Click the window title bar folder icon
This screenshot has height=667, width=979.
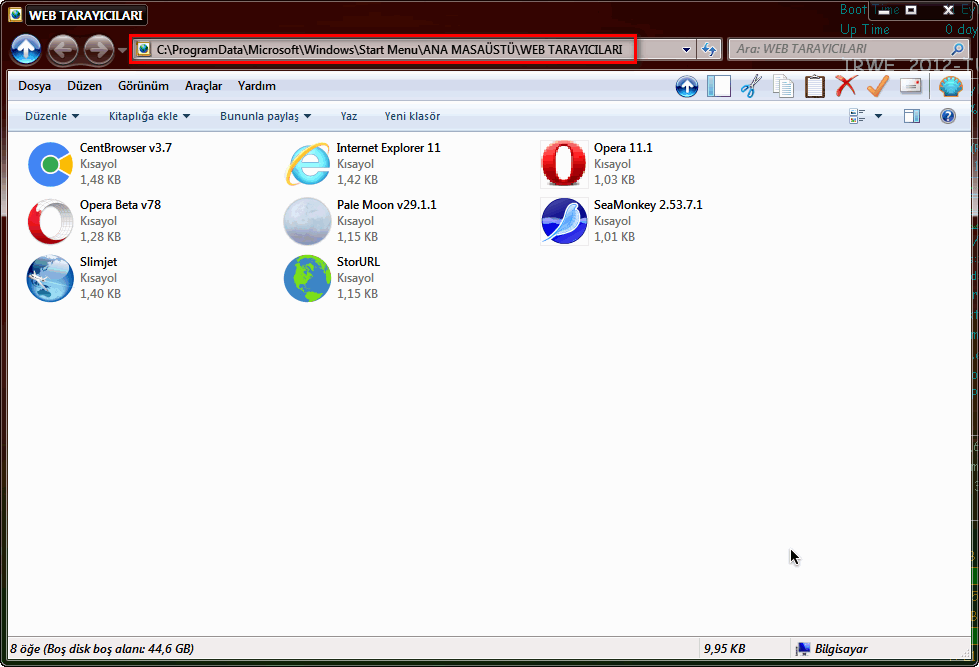tap(16, 14)
